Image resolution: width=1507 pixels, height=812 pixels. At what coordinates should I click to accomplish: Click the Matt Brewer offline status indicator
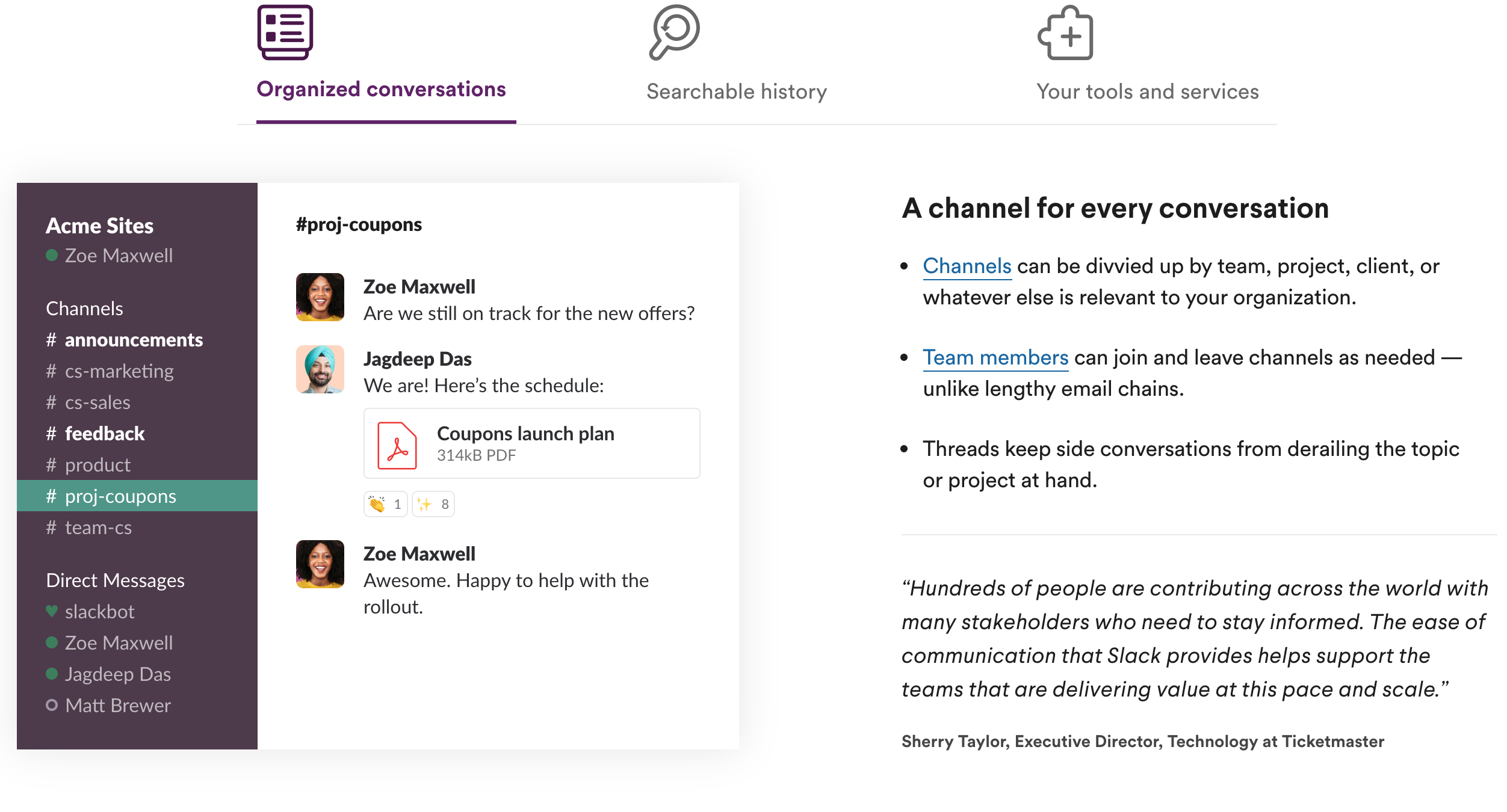(52, 705)
